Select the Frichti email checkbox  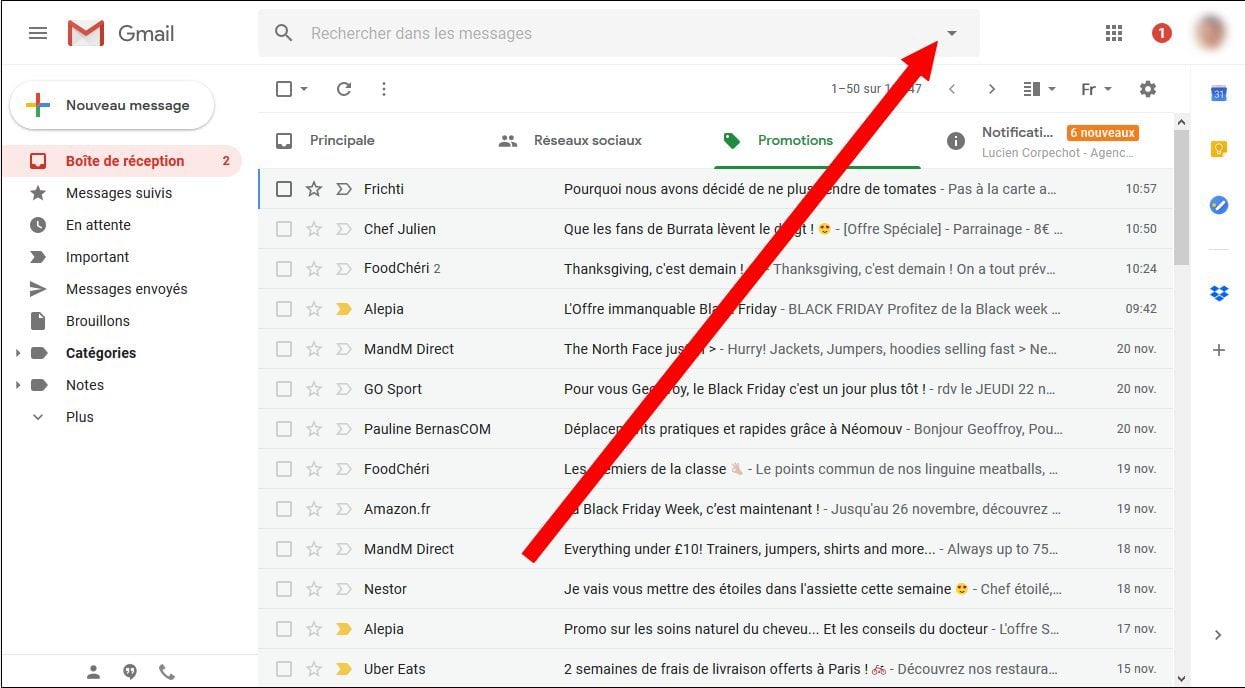point(284,189)
